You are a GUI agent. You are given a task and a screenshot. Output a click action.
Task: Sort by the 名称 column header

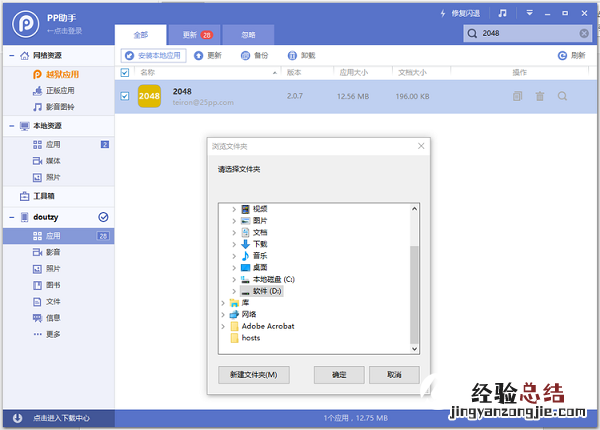click(x=147, y=72)
